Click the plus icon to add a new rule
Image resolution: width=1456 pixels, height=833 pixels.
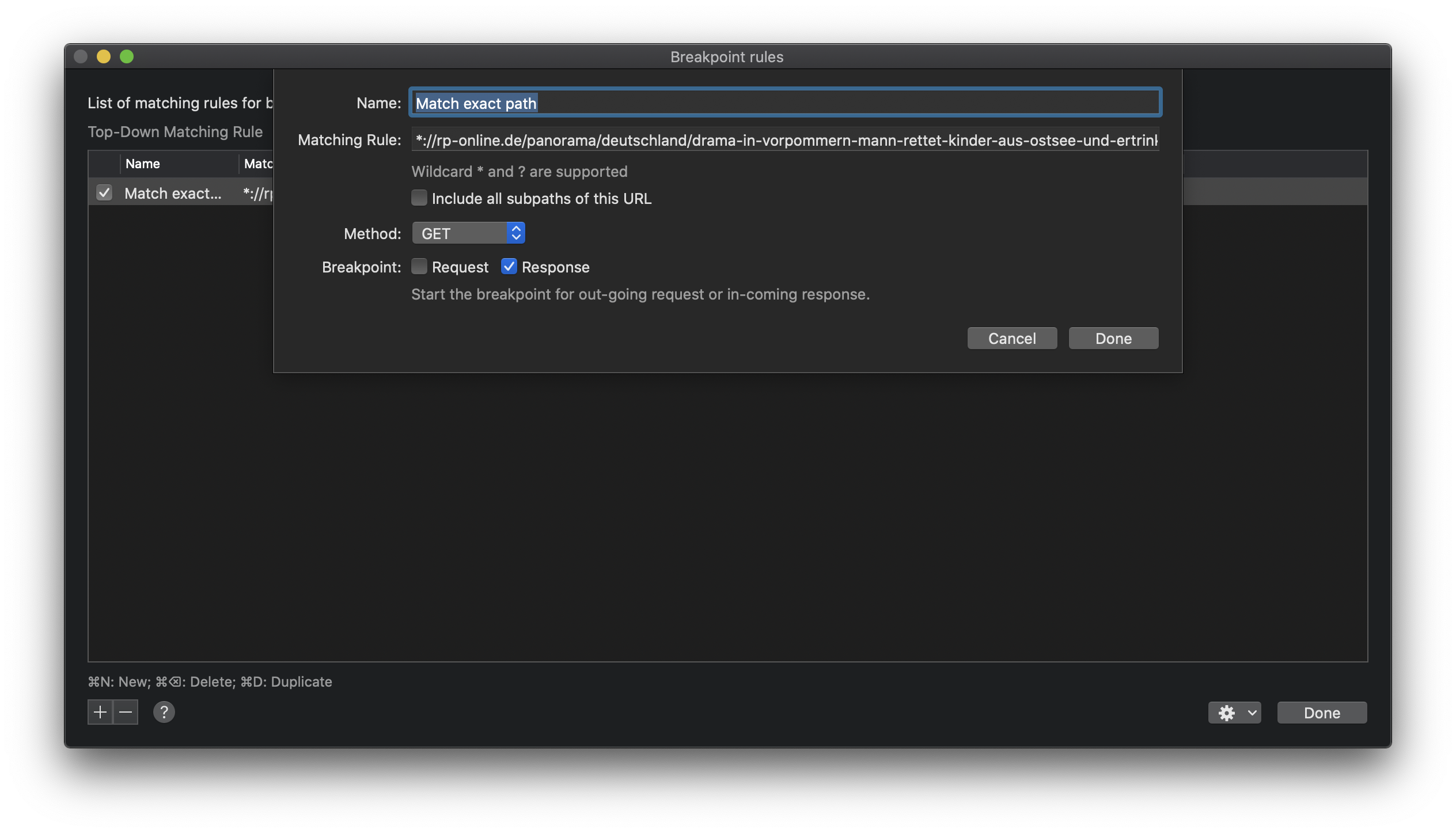point(100,712)
